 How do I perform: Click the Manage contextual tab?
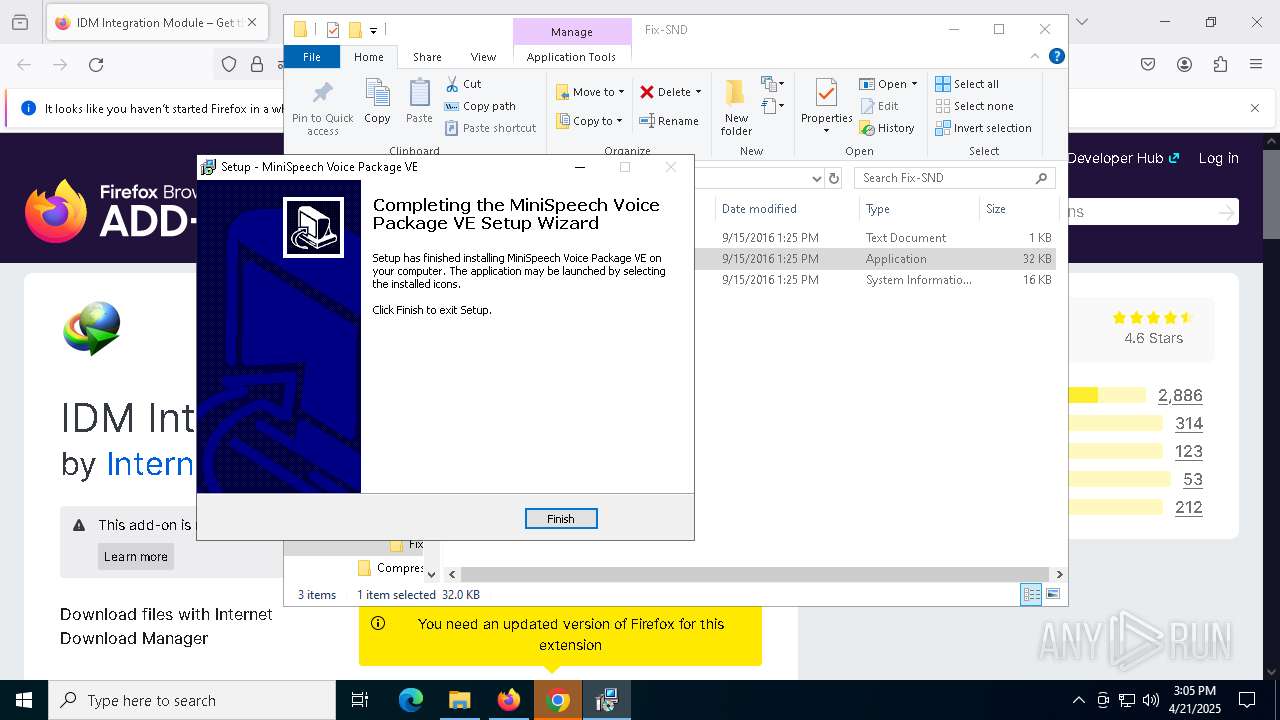[572, 32]
